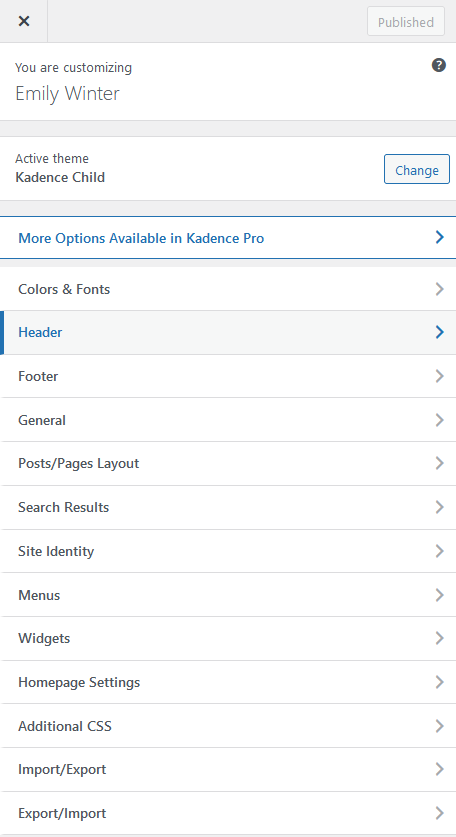This screenshot has width=456, height=837.
Task: Expand chevron on the Footer row
Action: 439,376
